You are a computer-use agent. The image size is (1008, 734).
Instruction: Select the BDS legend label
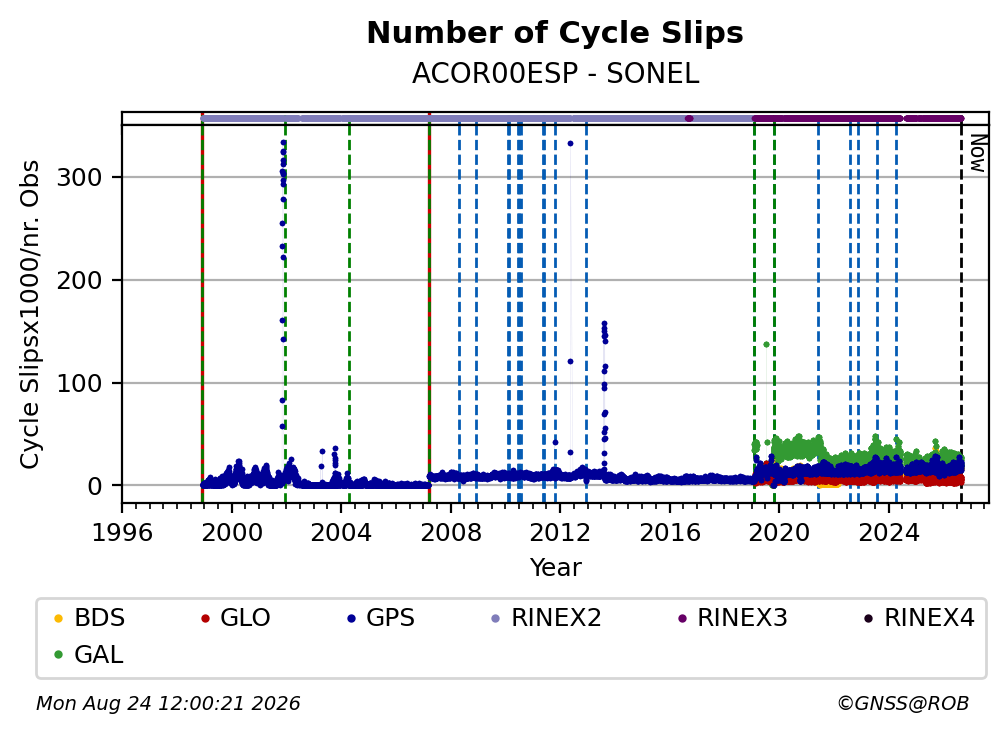coord(100,618)
